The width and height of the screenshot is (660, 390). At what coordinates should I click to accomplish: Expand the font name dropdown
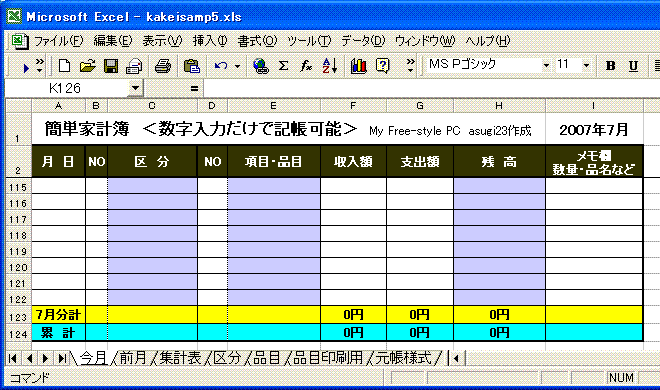[546, 66]
